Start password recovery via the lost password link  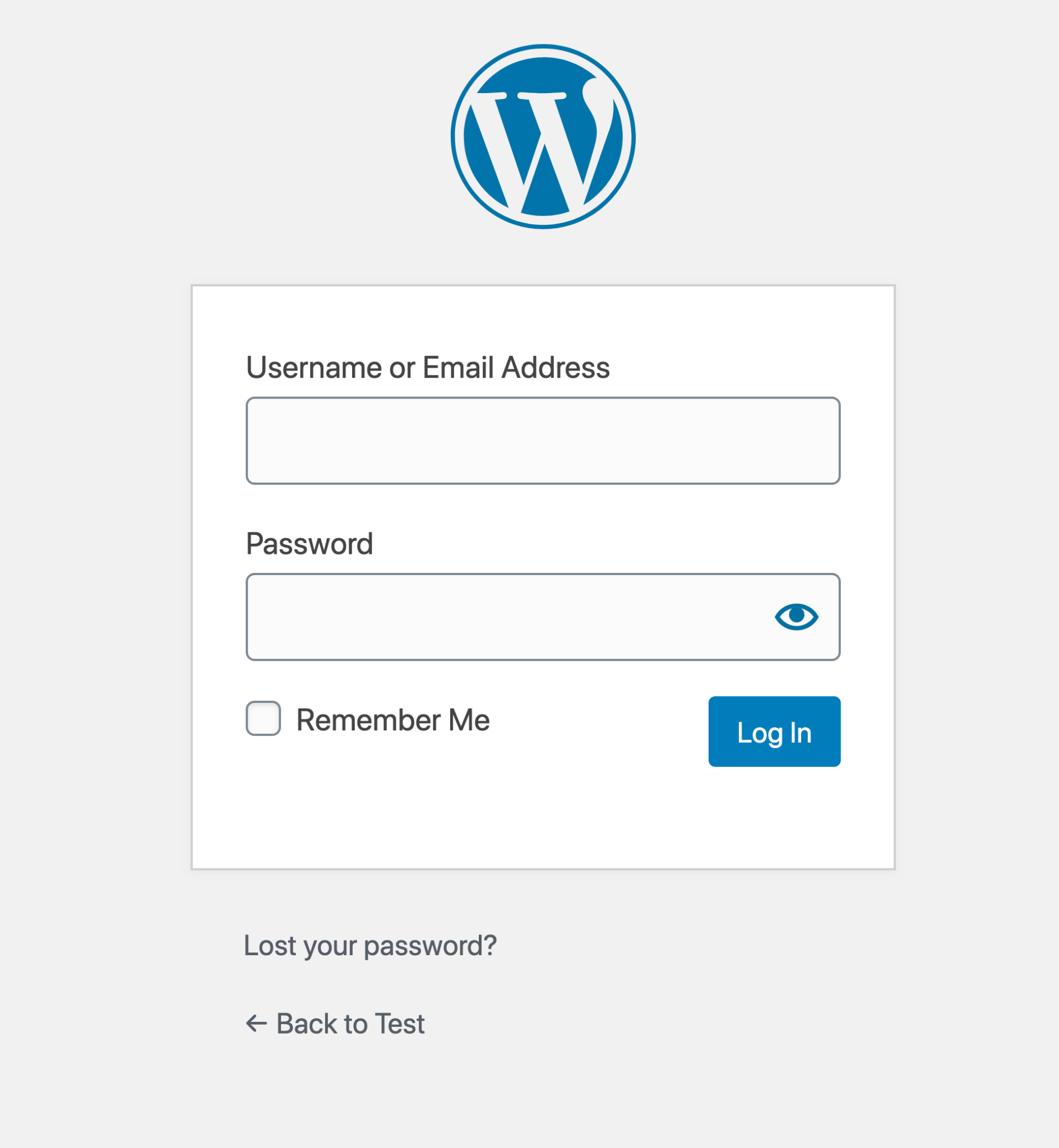[370, 945]
